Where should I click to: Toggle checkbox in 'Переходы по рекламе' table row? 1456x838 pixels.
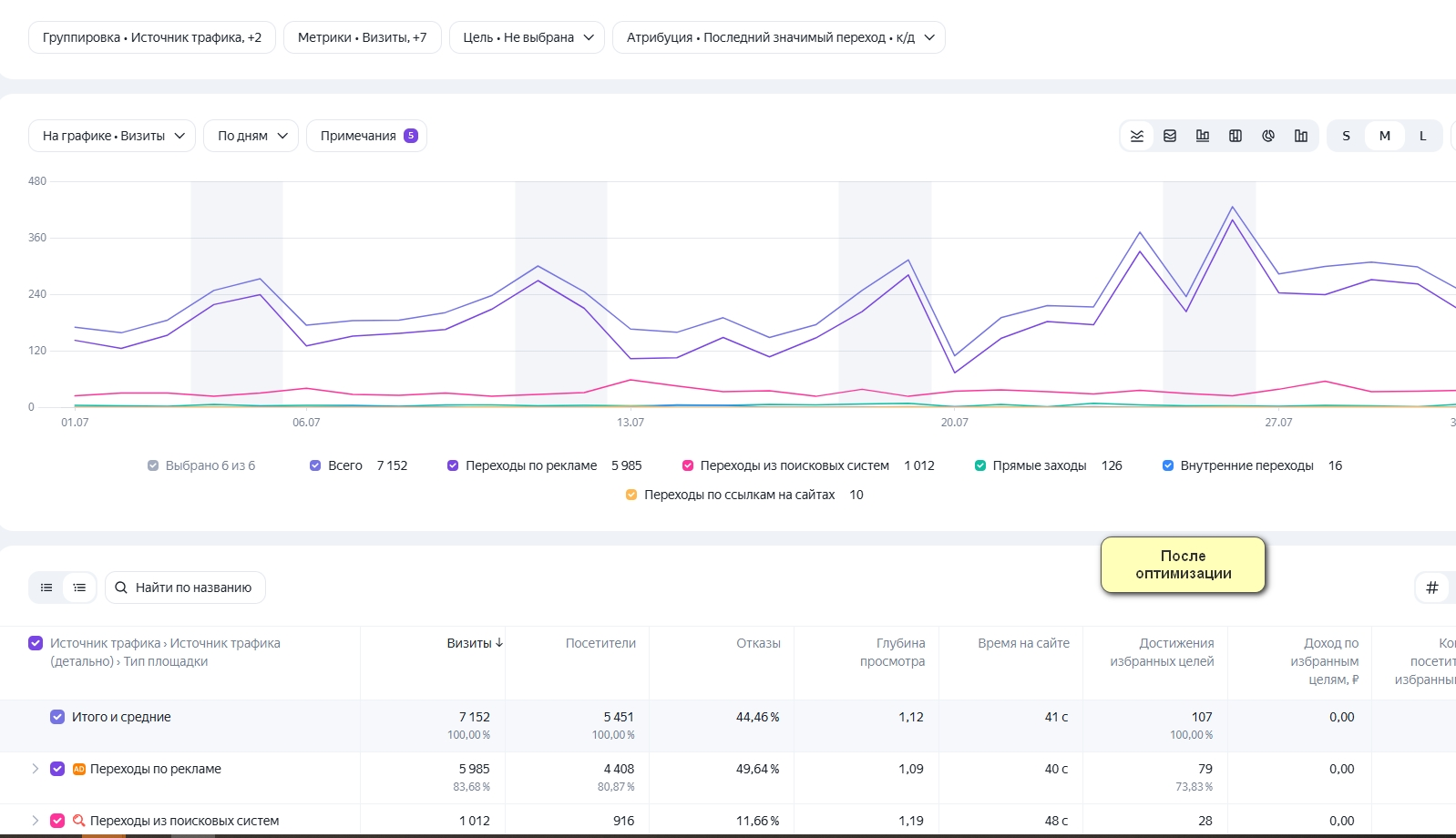(x=57, y=769)
